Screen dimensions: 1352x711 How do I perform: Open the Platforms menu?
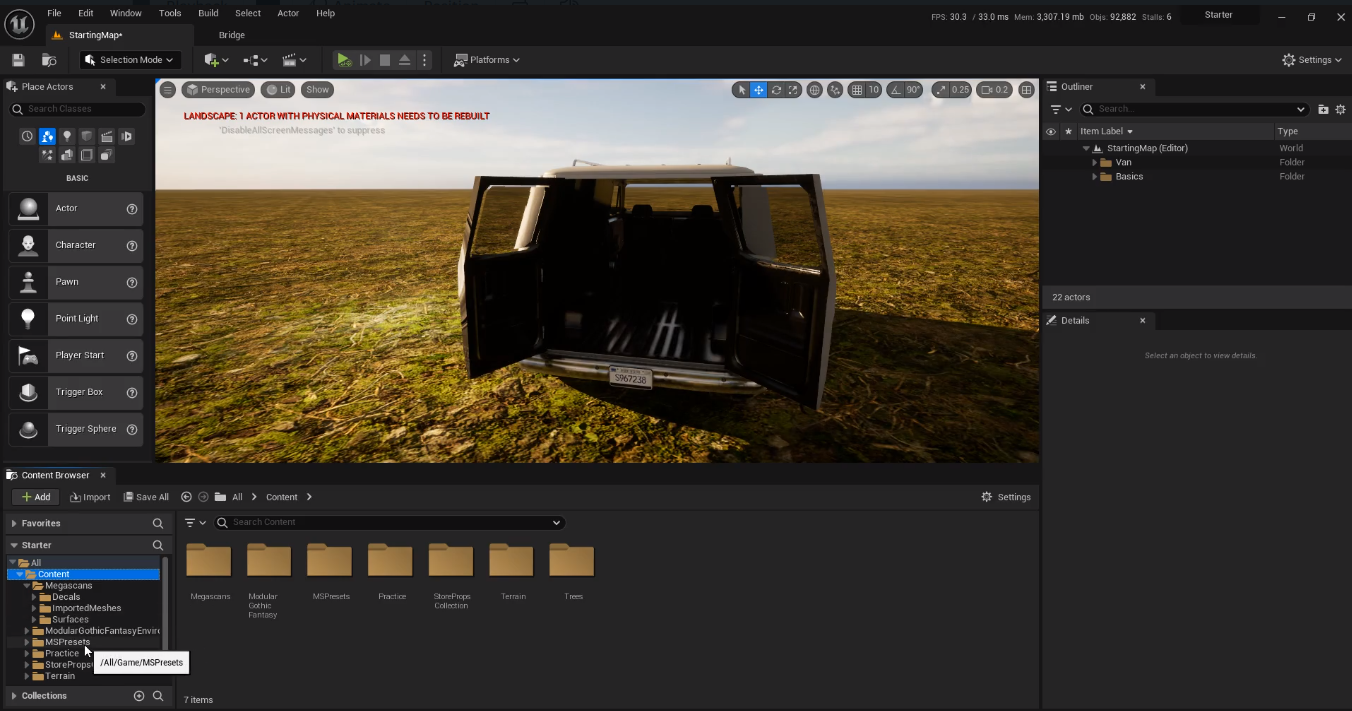click(x=487, y=59)
